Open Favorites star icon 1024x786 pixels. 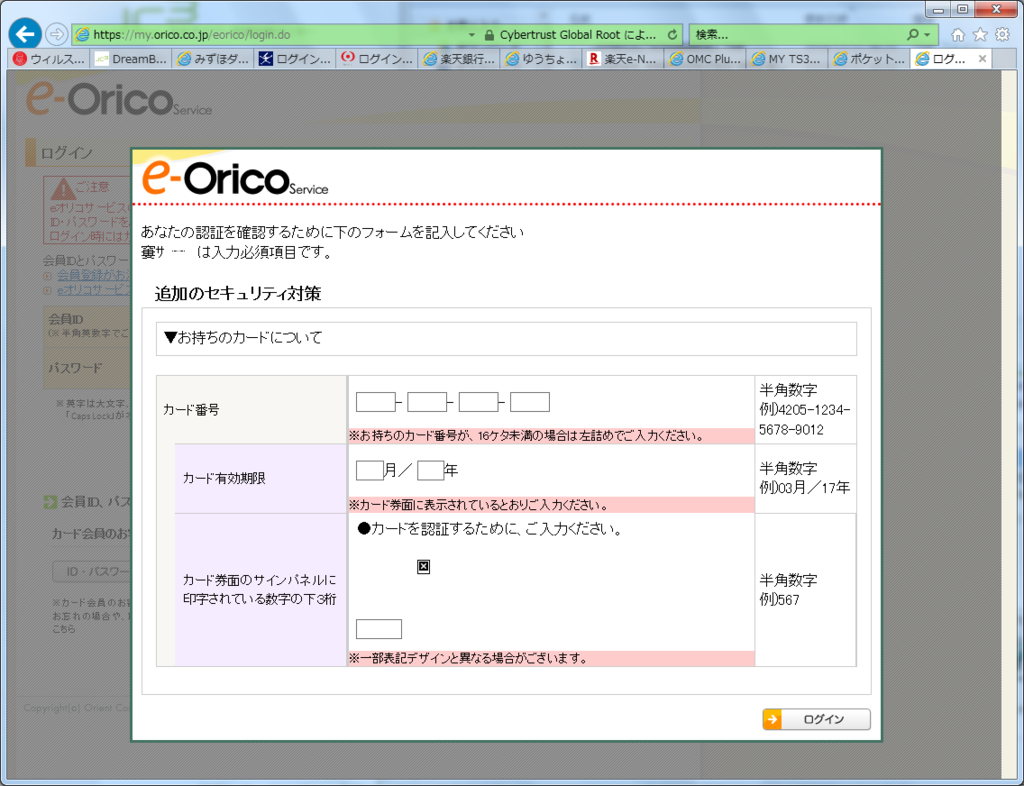coord(980,35)
